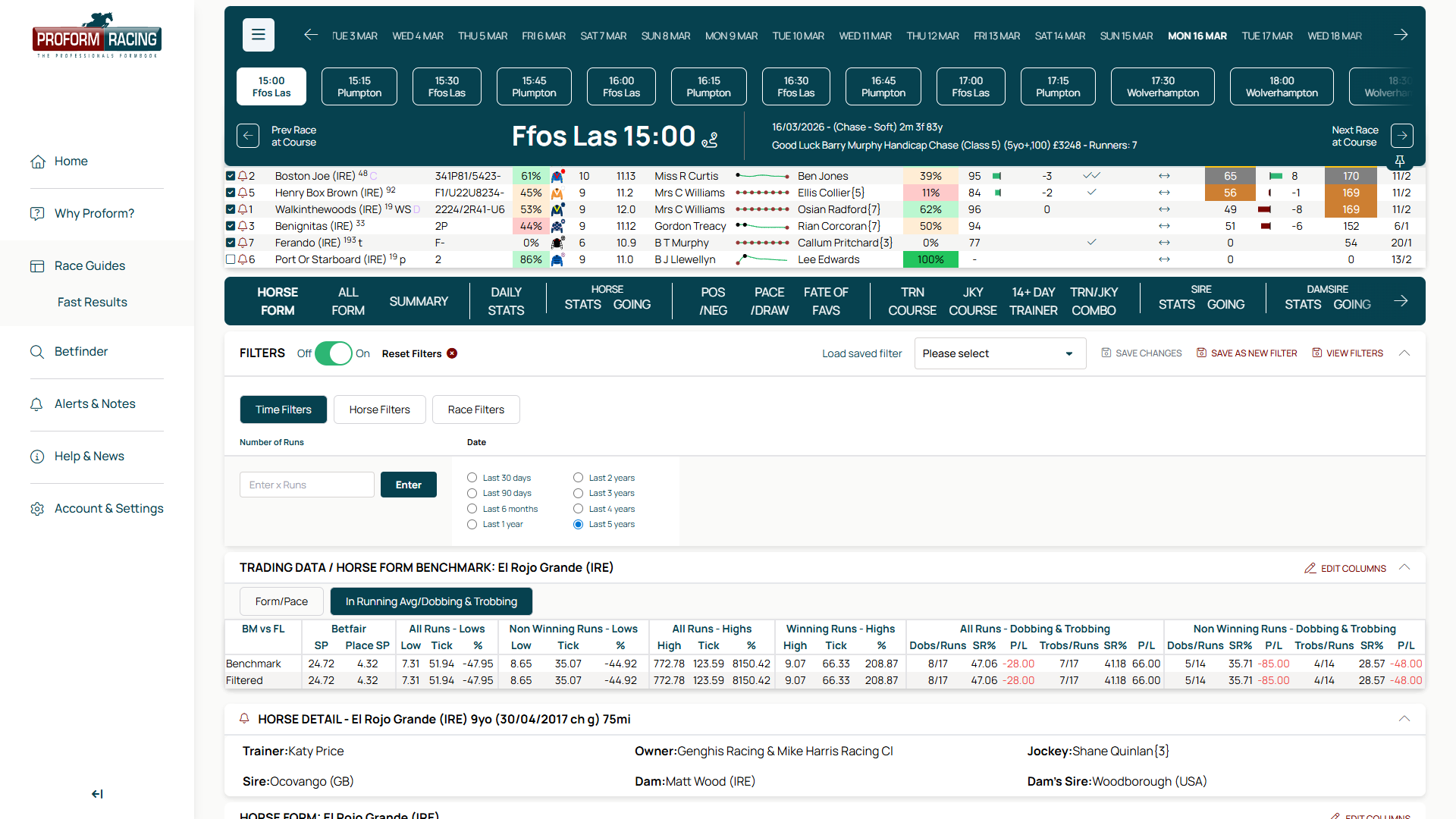Viewport: 1456px width, 819px height.
Task: Switch to the Form/Pace tab
Action: click(x=281, y=601)
